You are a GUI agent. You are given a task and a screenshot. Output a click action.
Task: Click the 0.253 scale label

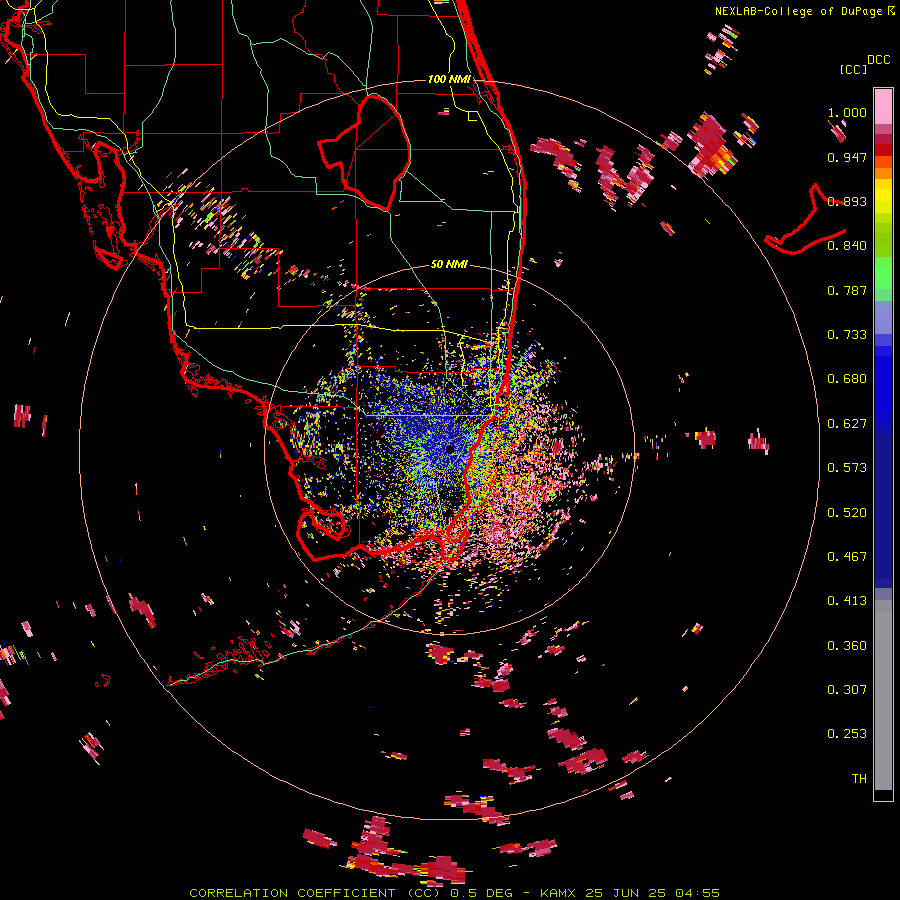tap(847, 734)
